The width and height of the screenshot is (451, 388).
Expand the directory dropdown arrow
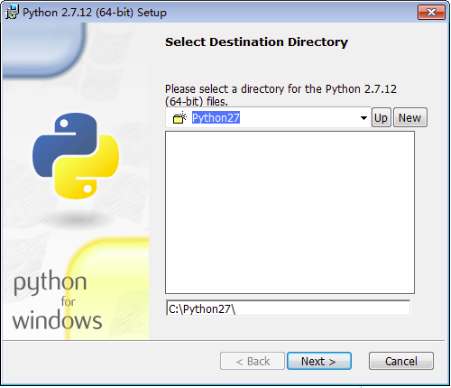364,118
